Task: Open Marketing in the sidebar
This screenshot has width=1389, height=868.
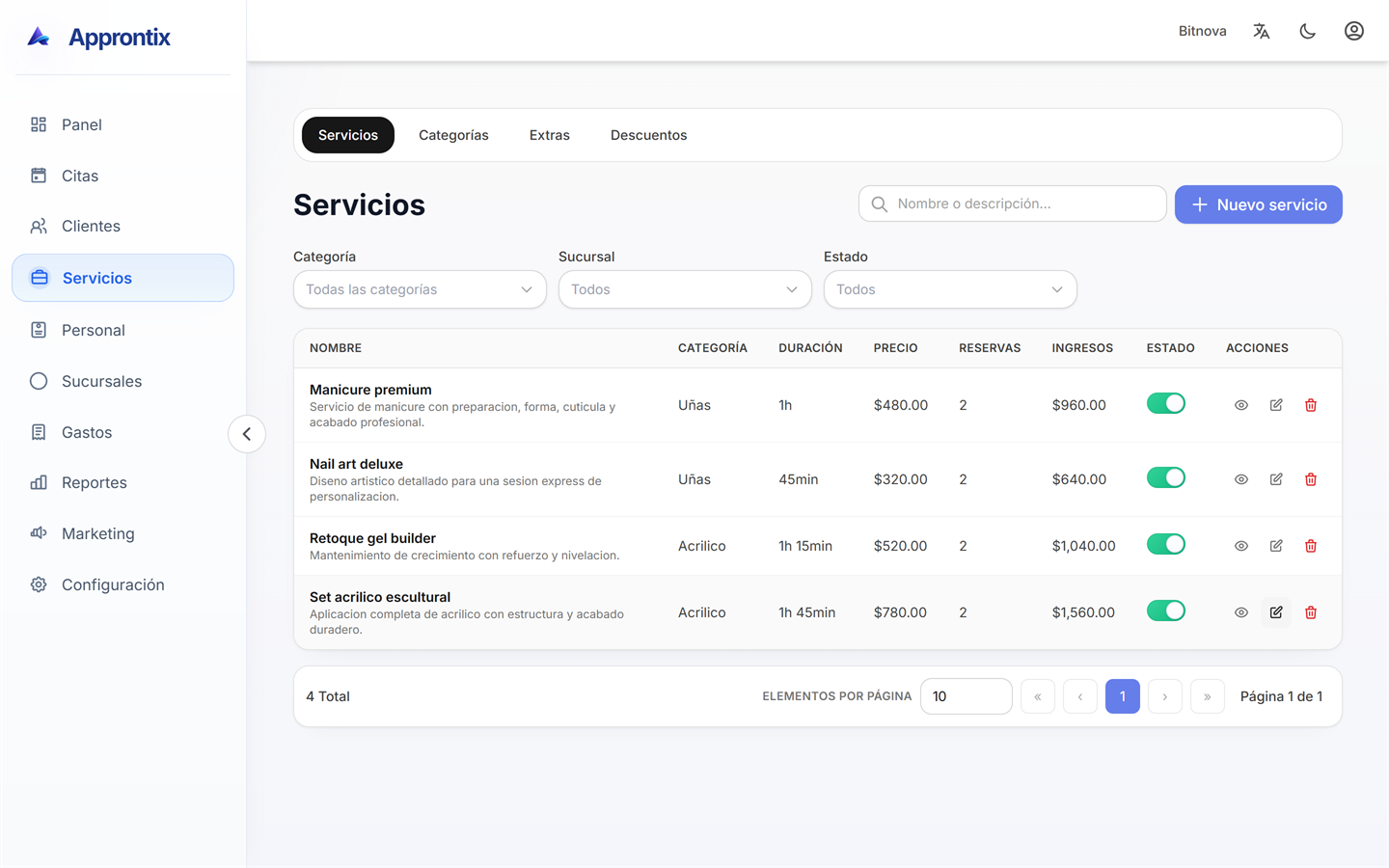Action: coord(123,533)
